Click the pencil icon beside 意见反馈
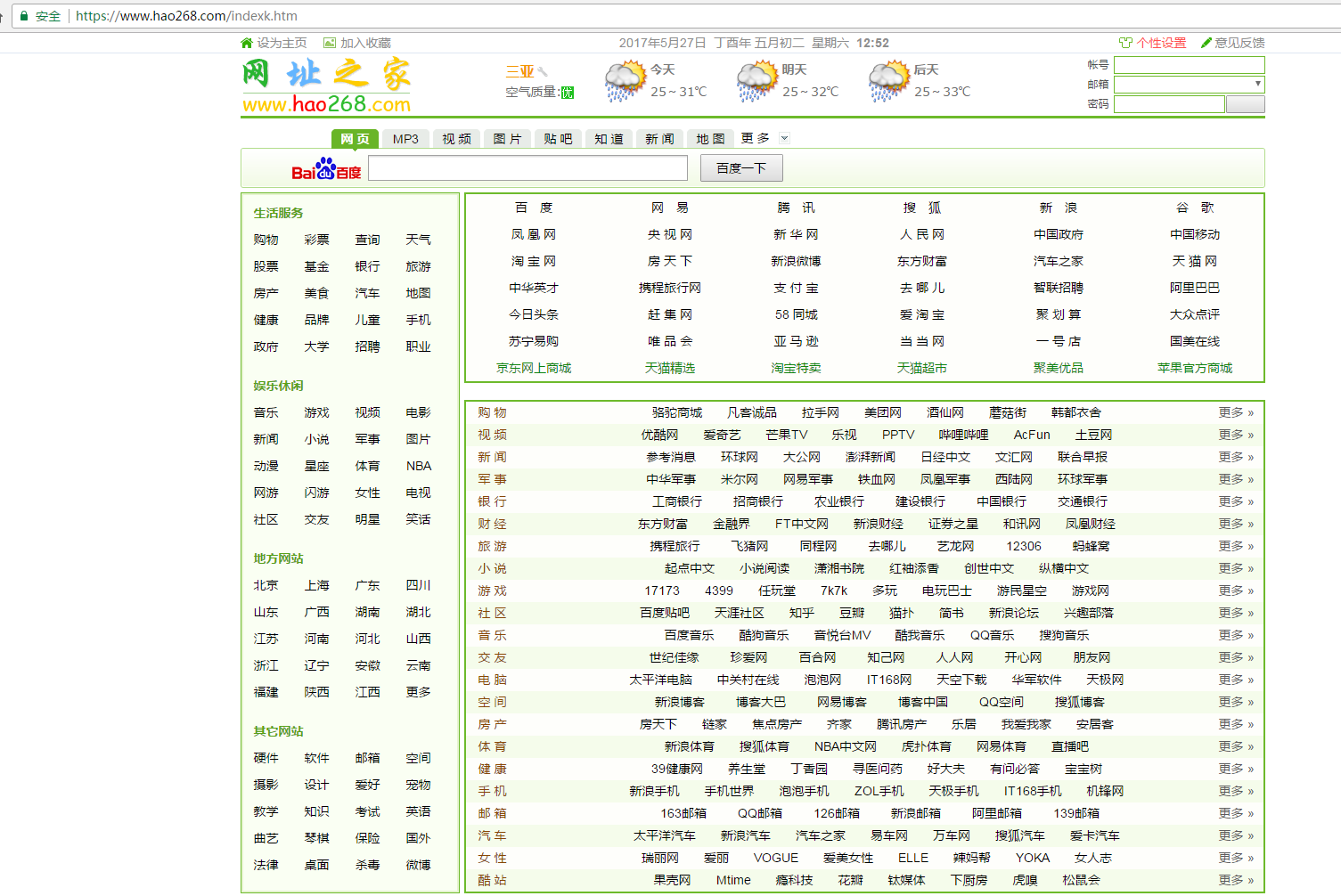1341x896 pixels. click(x=1206, y=43)
